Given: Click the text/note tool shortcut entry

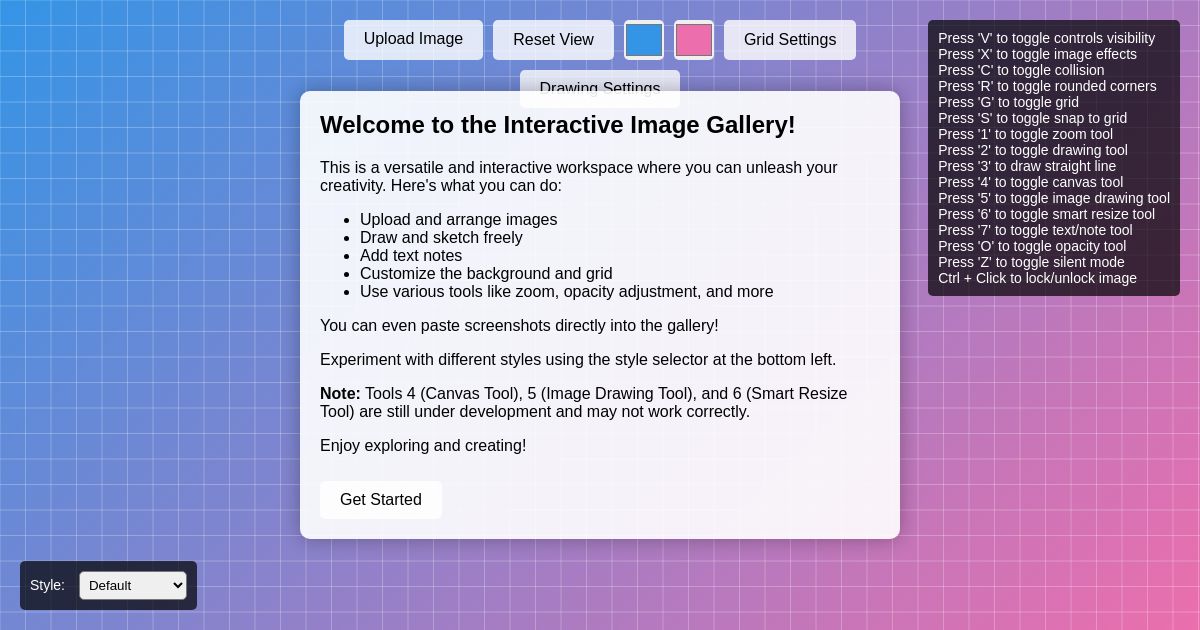Looking at the screenshot, I should pyautogui.click(x=1035, y=230).
